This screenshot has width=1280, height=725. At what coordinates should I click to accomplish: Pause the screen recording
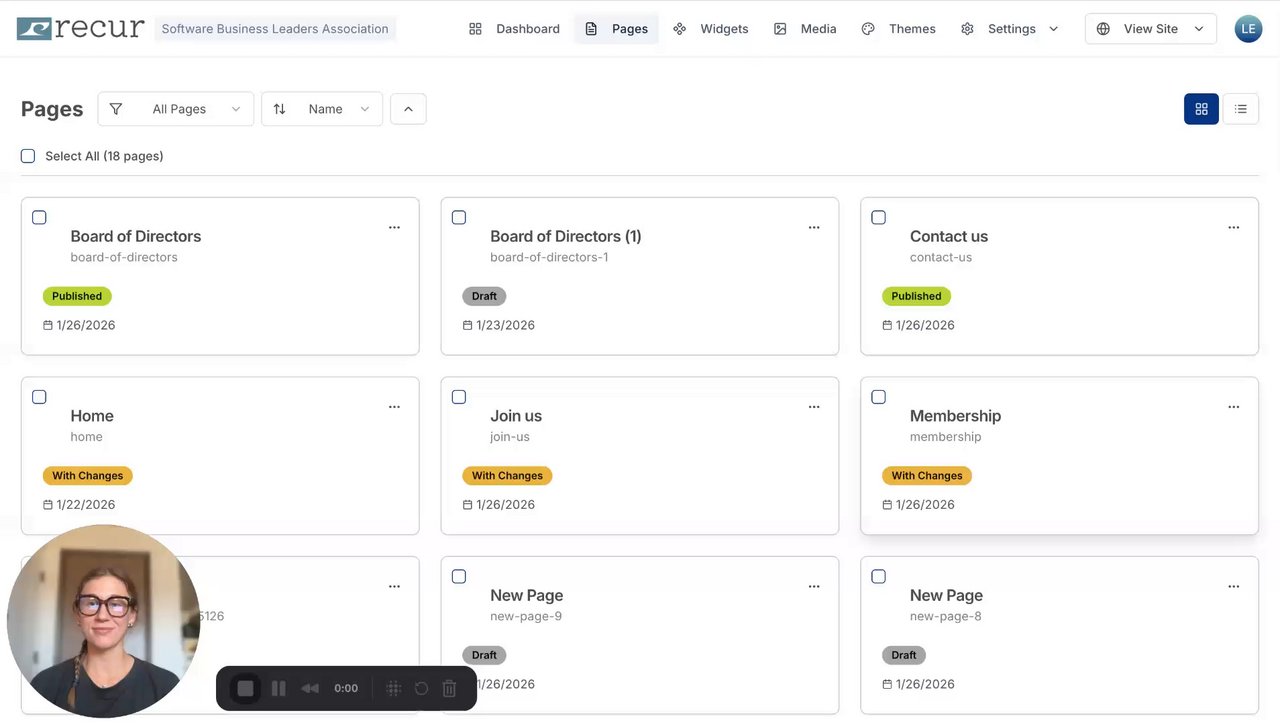[x=279, y=688]
